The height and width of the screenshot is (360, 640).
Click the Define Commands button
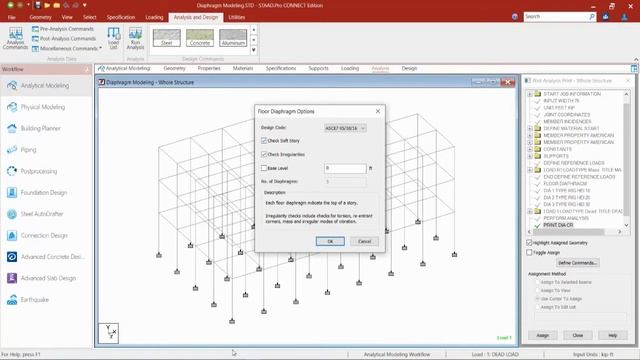[578, 262]
